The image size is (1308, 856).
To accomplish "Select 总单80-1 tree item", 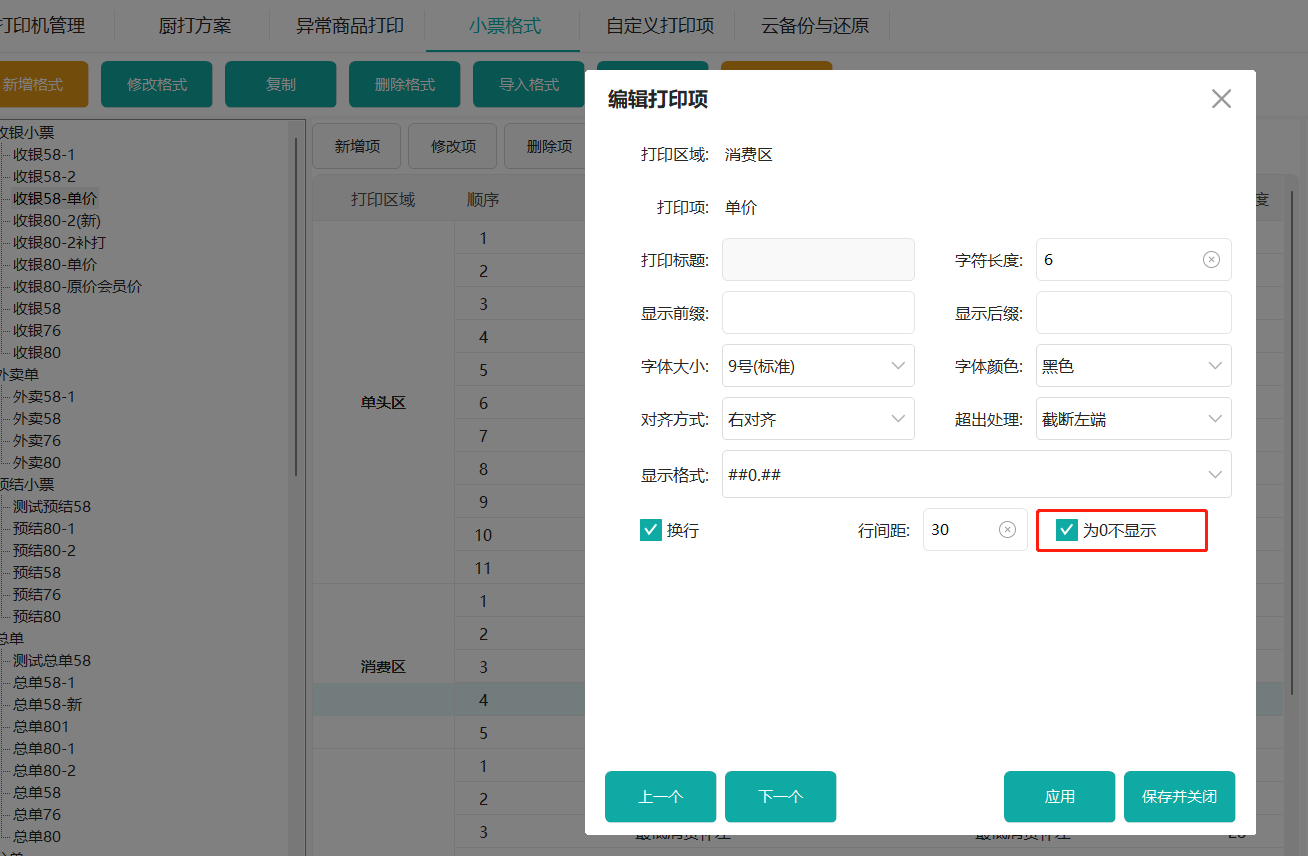I will point(44,748).
